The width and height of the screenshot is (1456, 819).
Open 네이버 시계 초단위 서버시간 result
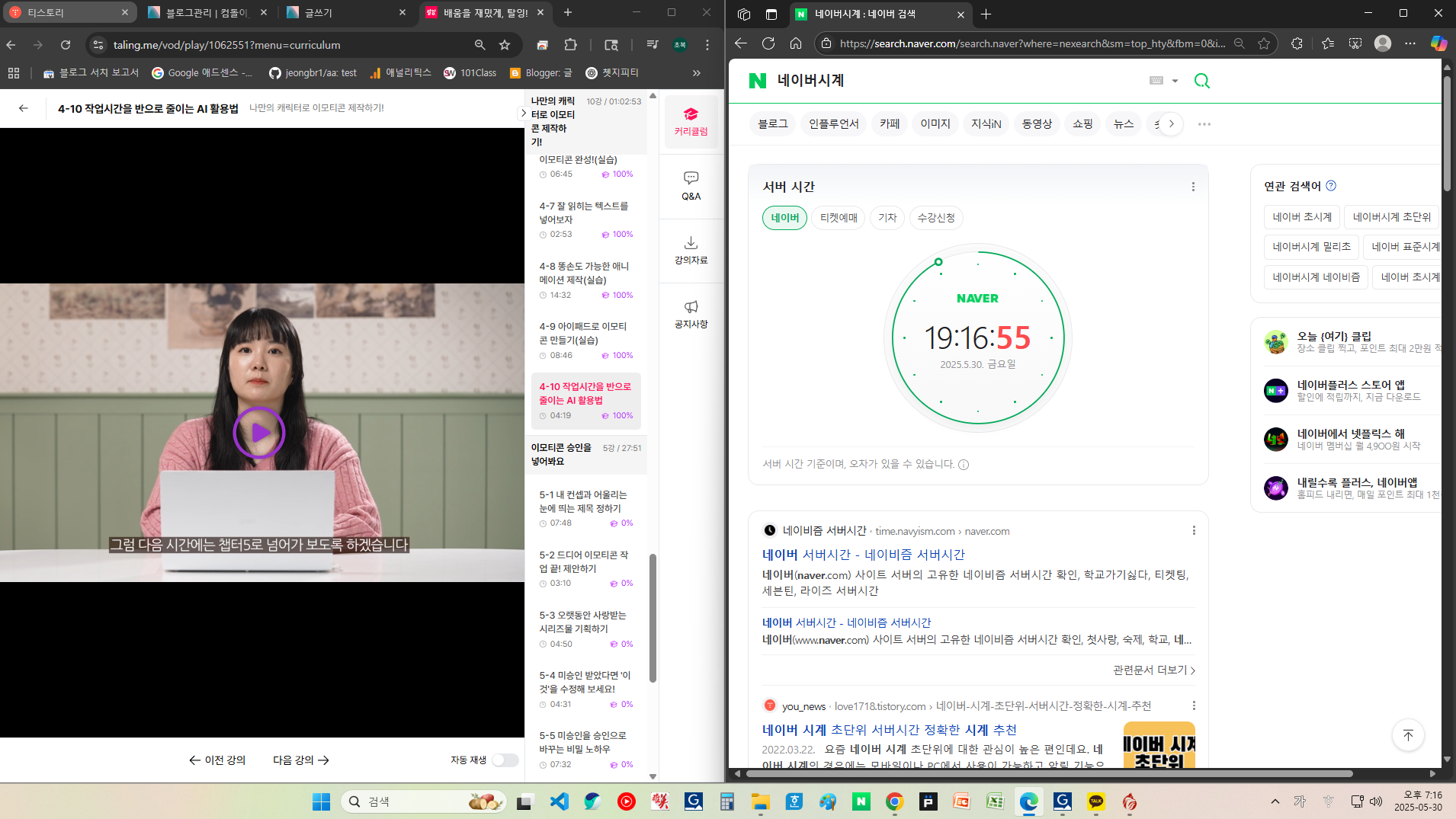pos(889,730)
